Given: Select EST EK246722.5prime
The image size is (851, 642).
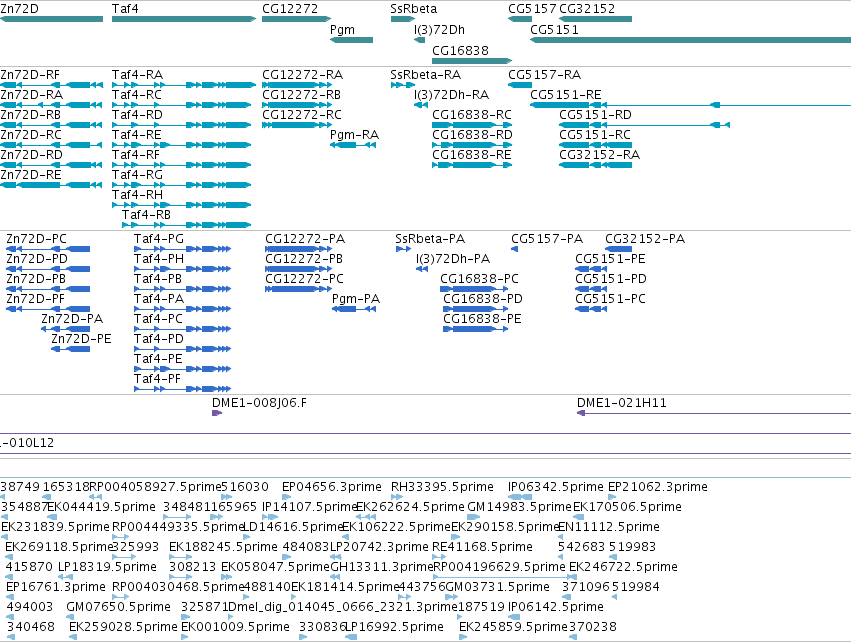Looking at the screenshot, I should coord(623,567).
